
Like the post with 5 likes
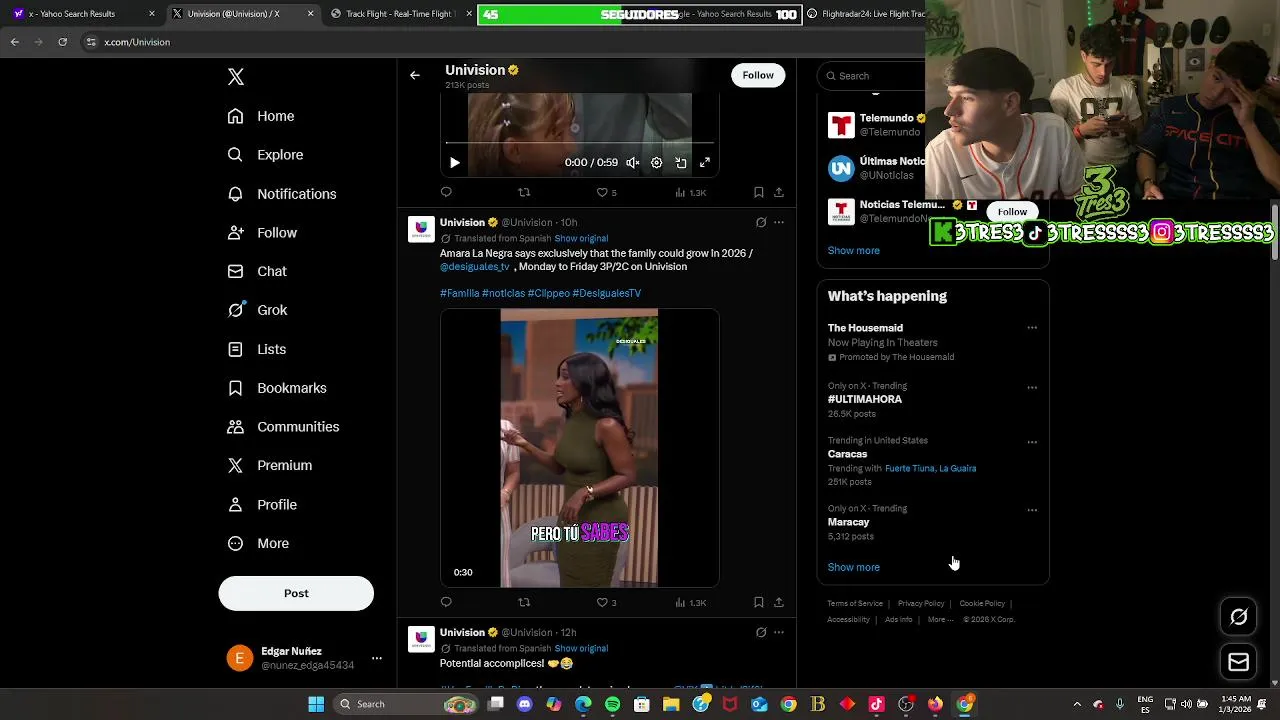coord(606,192)
